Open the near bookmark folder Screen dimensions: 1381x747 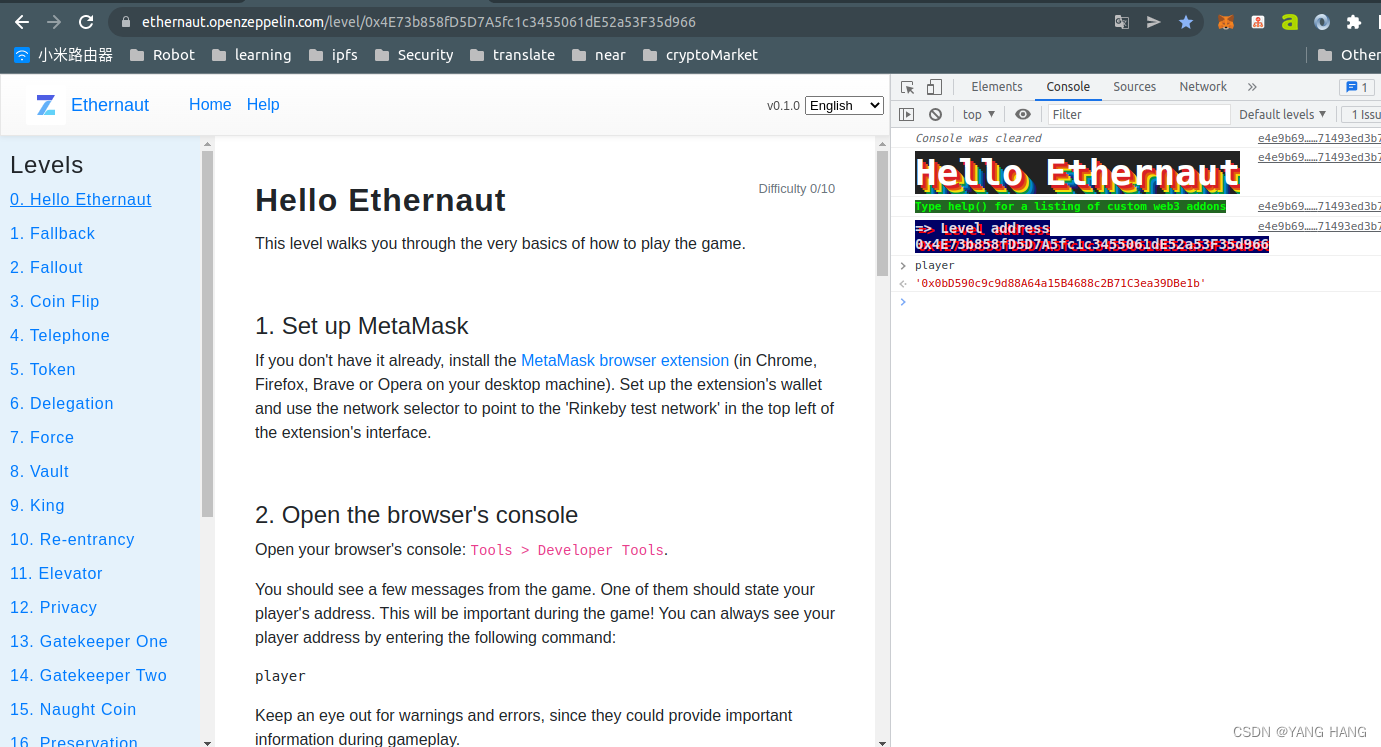pos(599,55)
